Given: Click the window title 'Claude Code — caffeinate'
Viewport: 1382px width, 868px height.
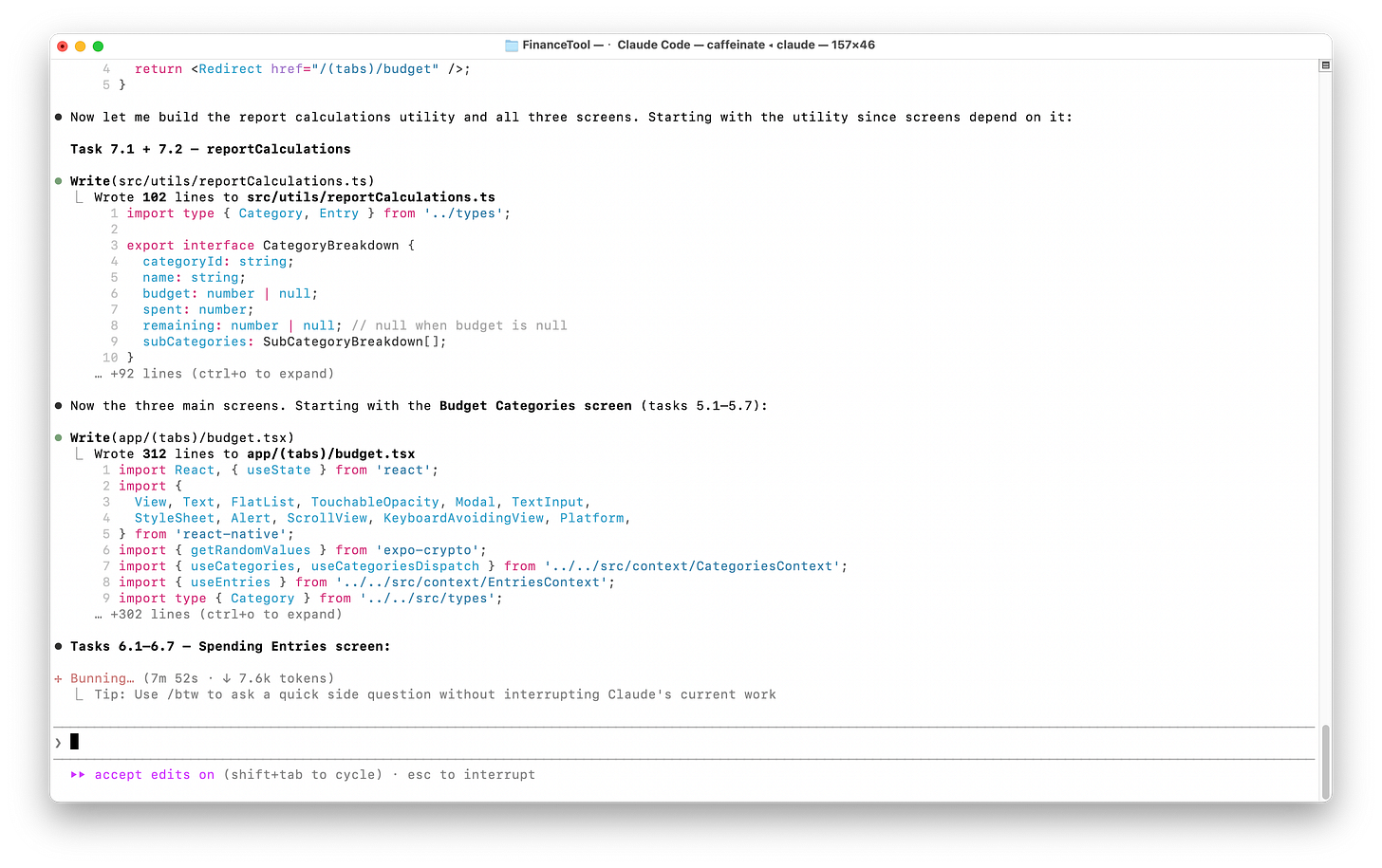Looking at the screenshot, I should pos(691,45).
